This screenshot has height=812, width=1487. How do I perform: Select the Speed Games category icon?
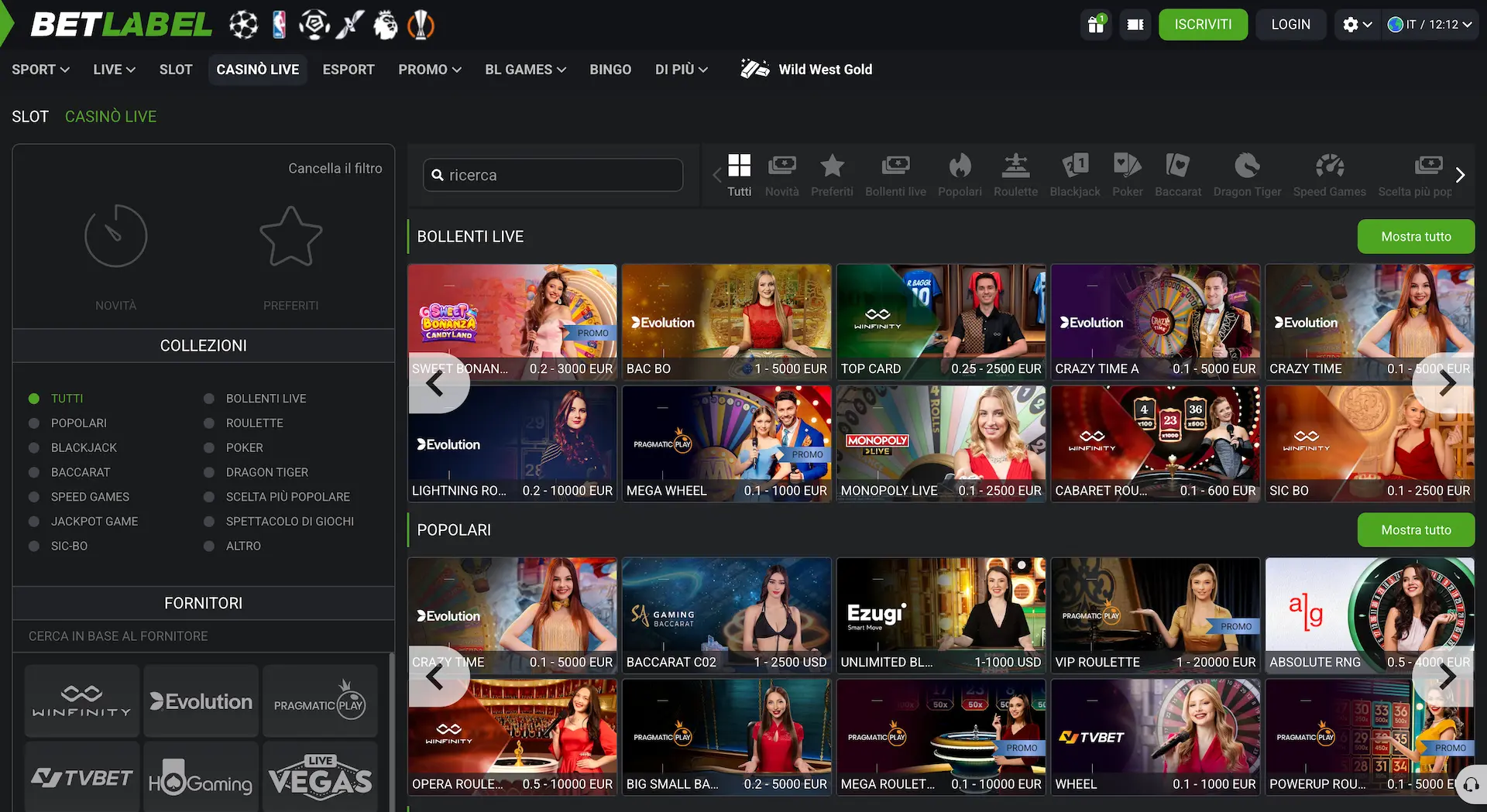(x=1329, y=176)
